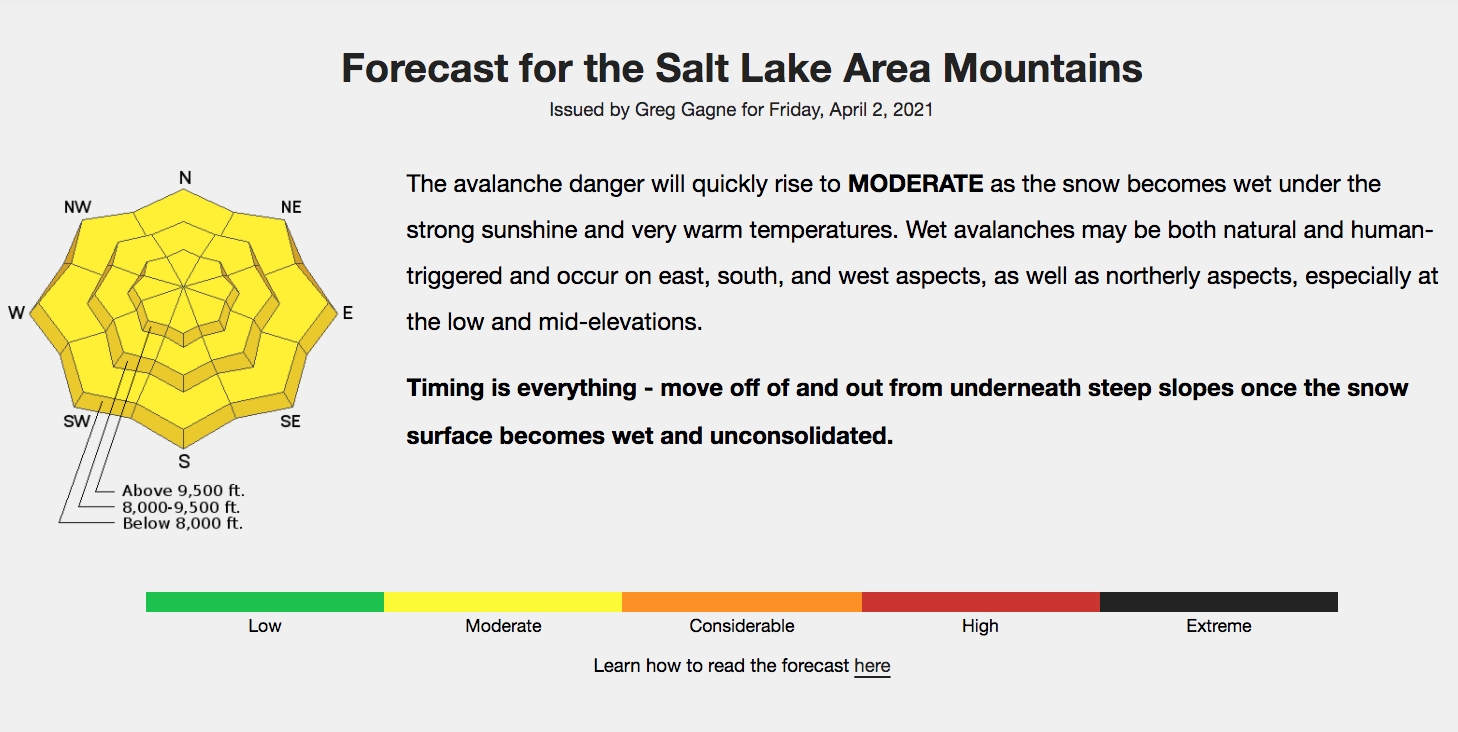
Task: Select the S label on compass rose
Action: (x=184, y=461)
